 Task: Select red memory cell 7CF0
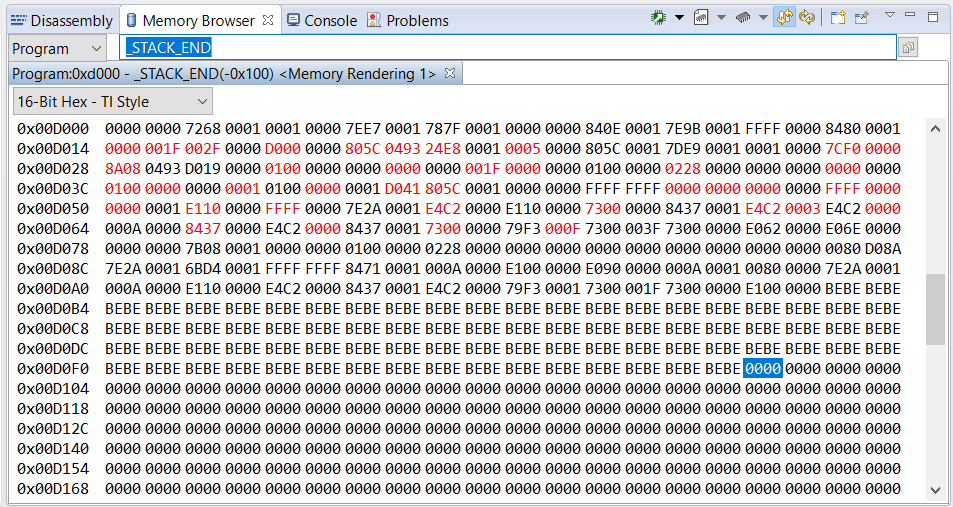(x=843, y=149)
